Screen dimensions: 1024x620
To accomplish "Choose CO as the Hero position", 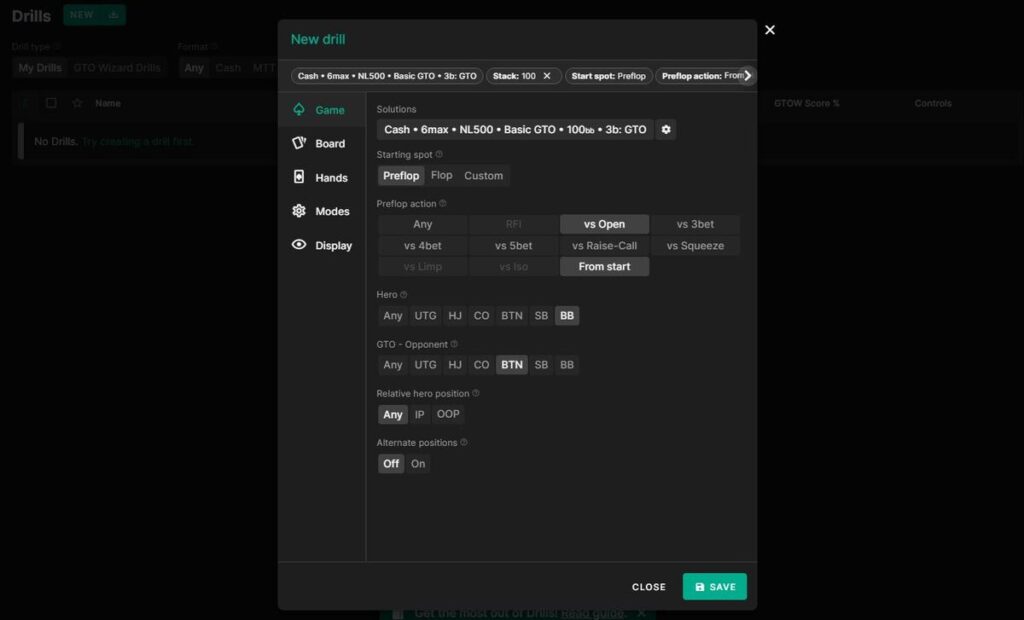I will click(481, 316).
